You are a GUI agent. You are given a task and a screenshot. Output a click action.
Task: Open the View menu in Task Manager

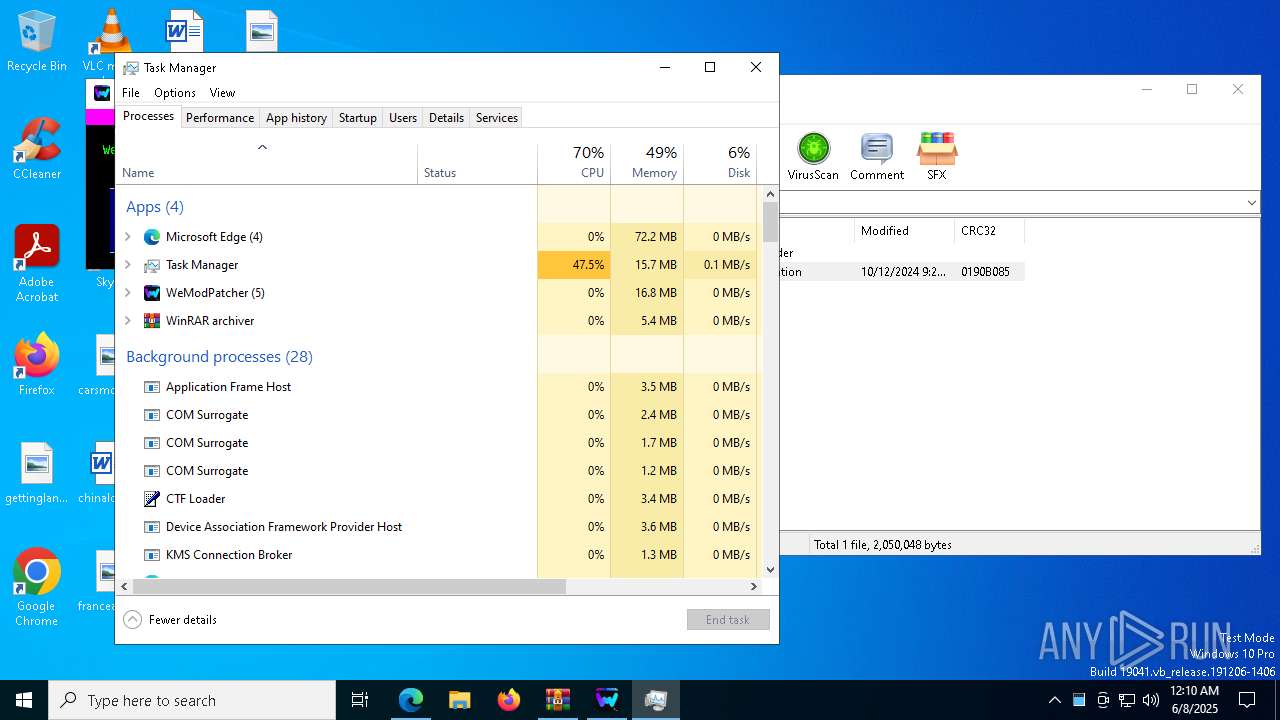[222, 93]
